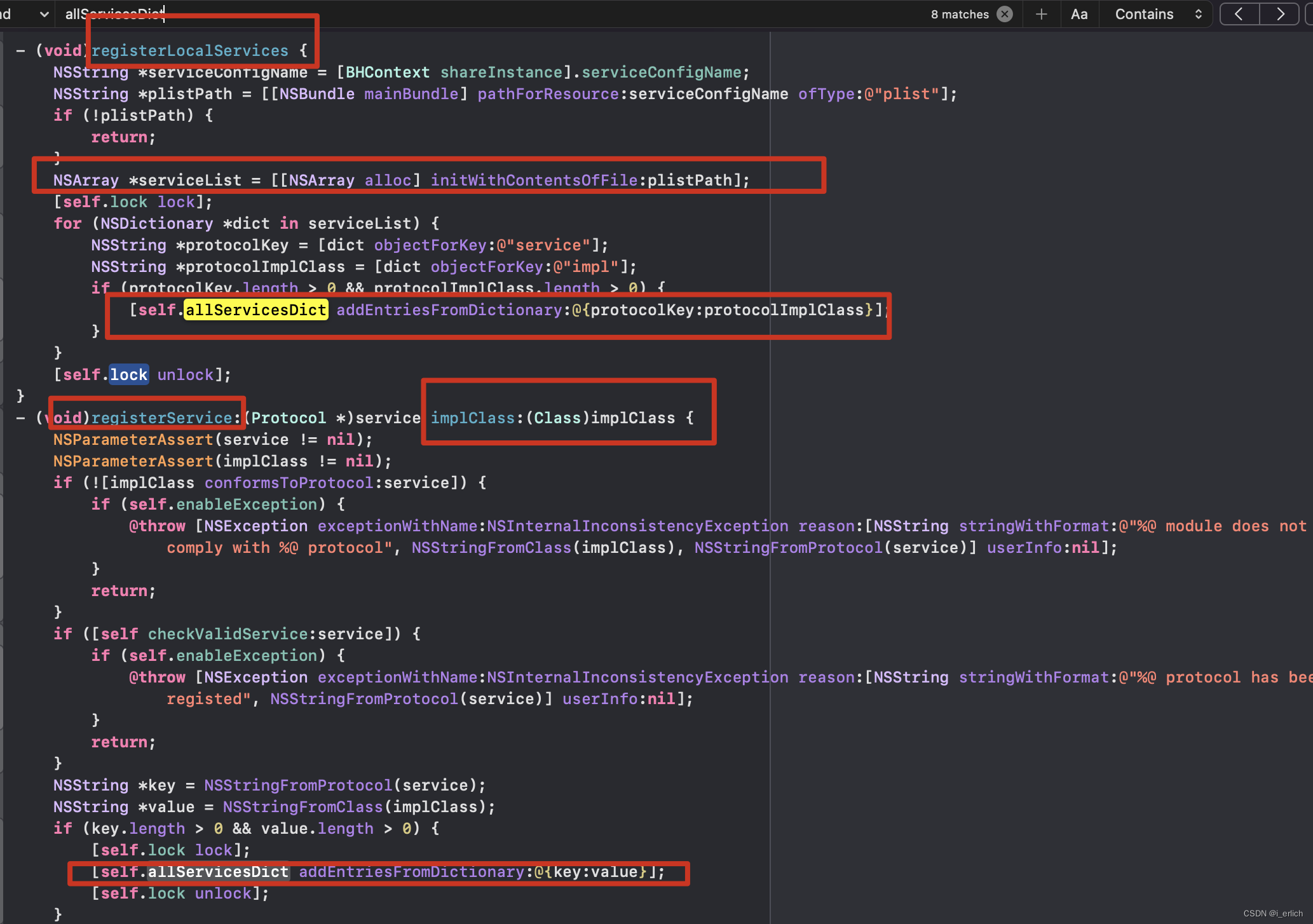Click the '8 matches' result count
The height and width of the screenshot is (924, 1313).
960,14
